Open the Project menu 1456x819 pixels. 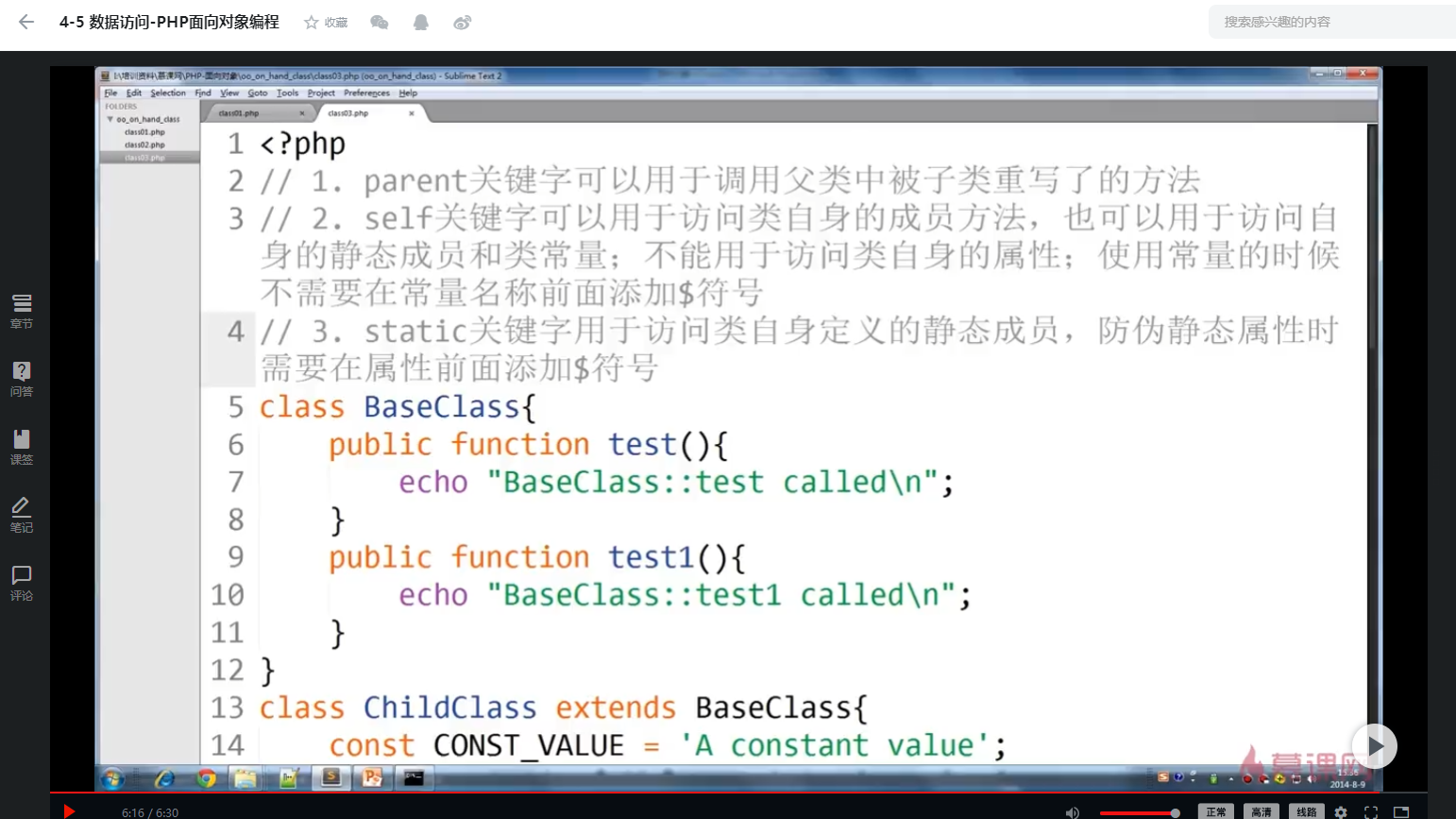321,93
